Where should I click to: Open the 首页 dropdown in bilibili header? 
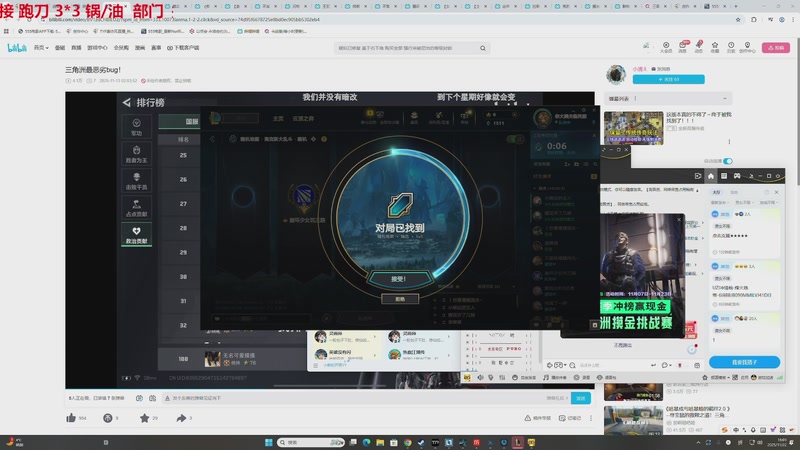[41, 48]
